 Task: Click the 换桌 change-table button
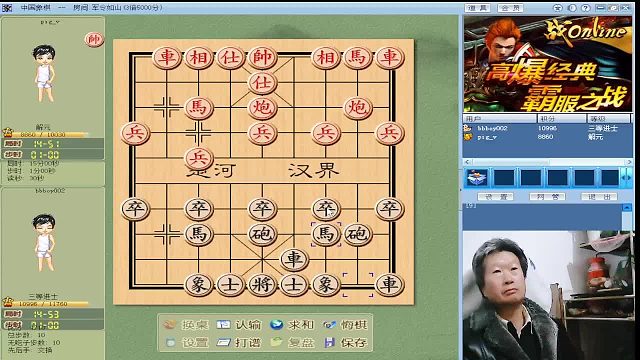(x=187, y=325)
